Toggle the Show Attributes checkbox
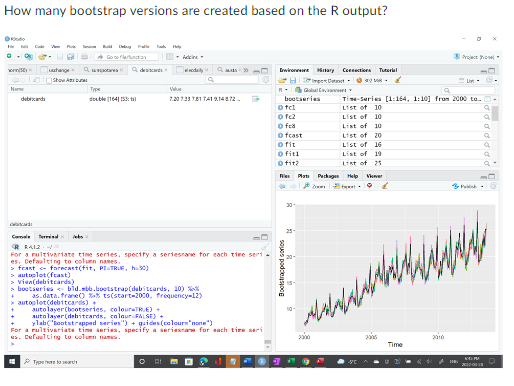The height and width of the screenshot is (386, 514). click(49, 80)
